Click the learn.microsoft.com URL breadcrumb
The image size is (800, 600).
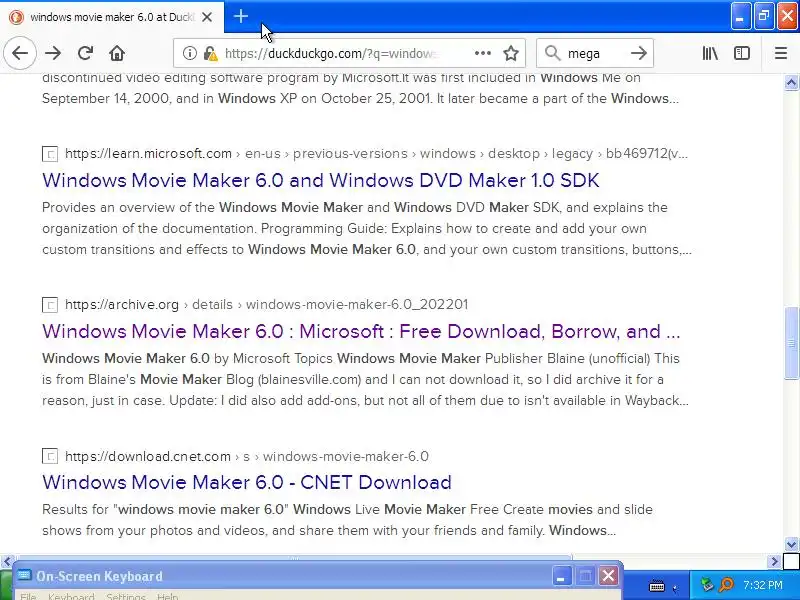[377, 154]
